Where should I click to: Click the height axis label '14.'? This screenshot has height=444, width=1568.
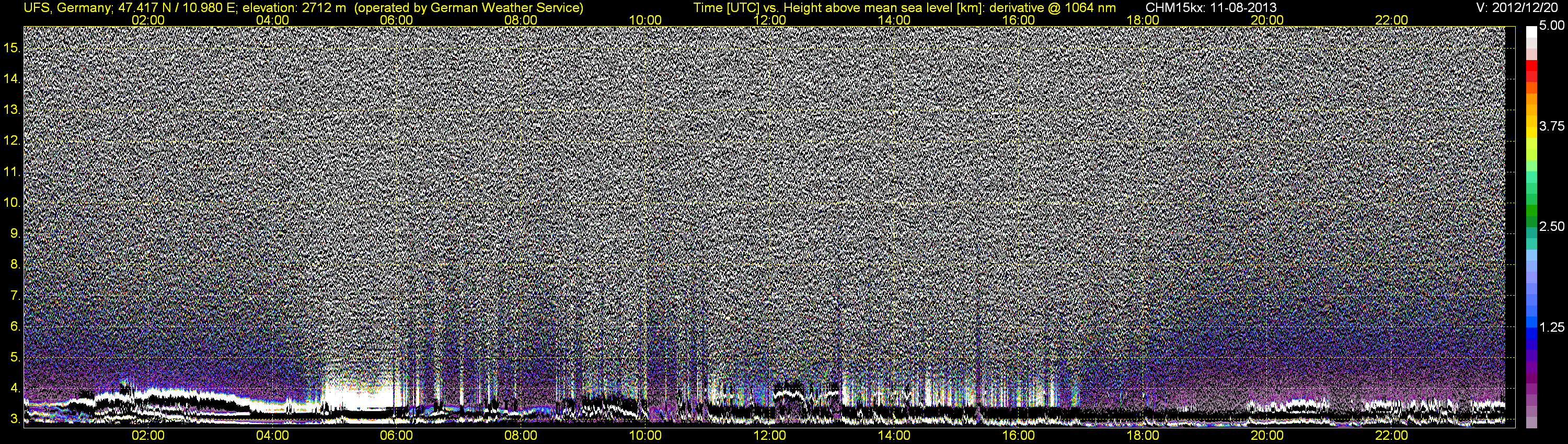[x=12, y=79]
